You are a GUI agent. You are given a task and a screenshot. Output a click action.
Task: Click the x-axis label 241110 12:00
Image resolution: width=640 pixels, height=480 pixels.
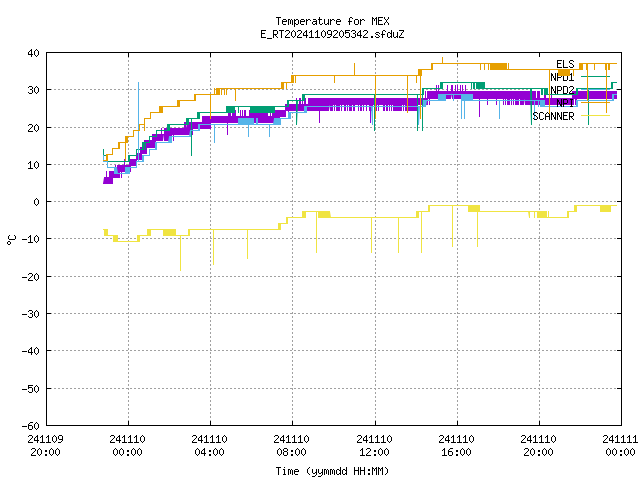point(374,446)
